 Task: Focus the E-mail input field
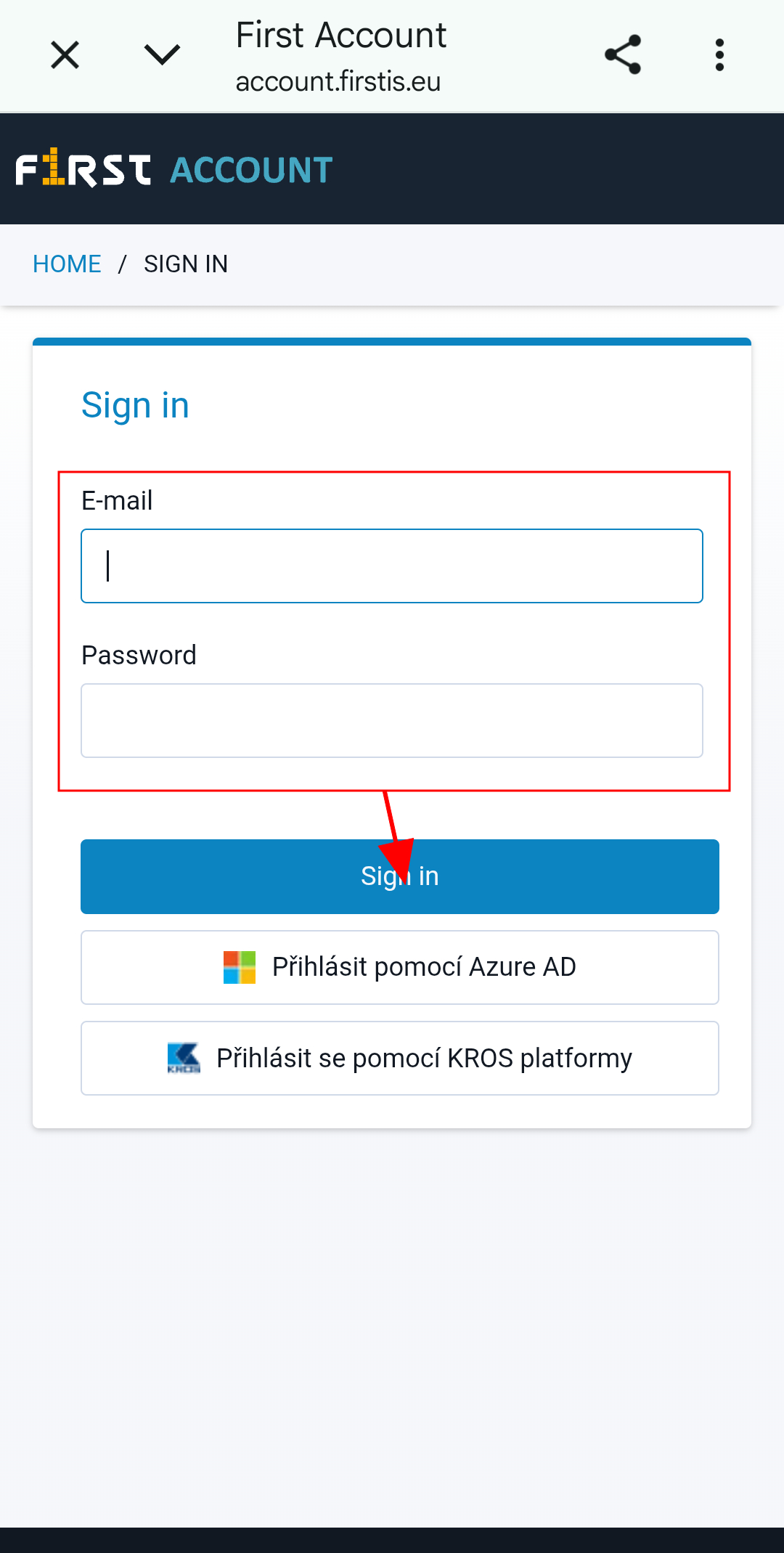392,566
